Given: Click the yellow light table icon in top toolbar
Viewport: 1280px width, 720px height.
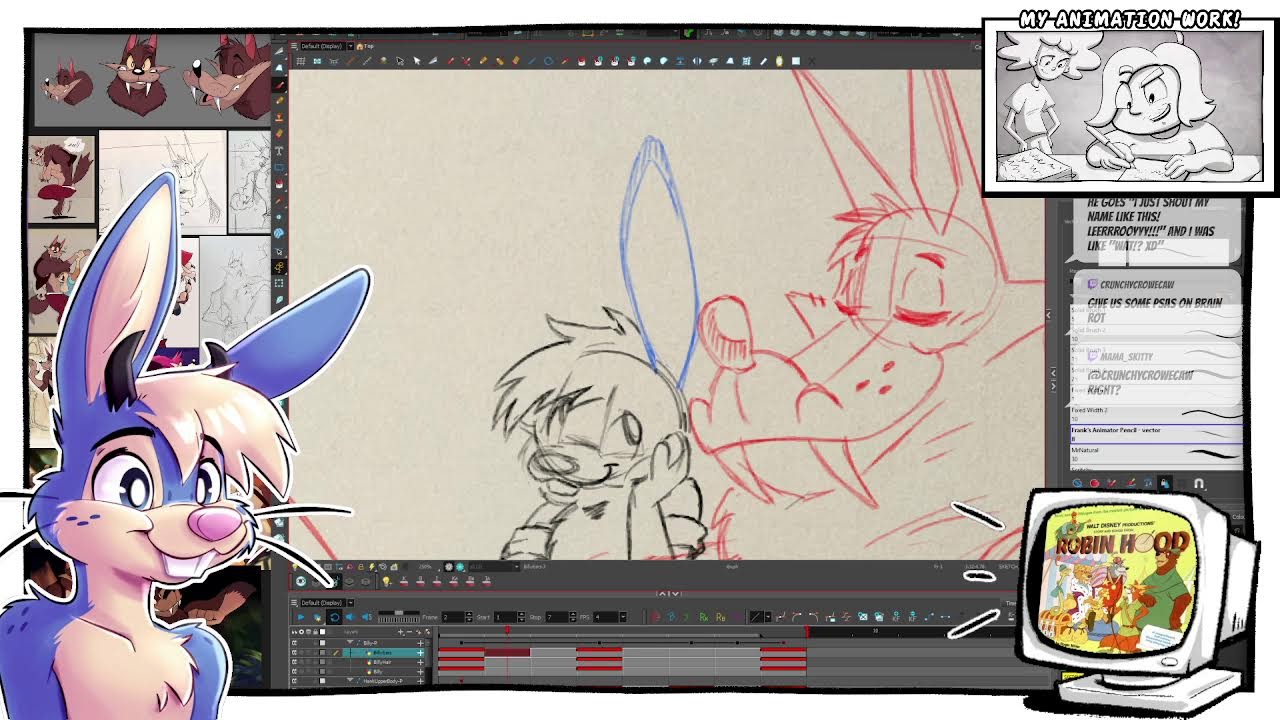Looking at the screenshot, I should [780, 61].
